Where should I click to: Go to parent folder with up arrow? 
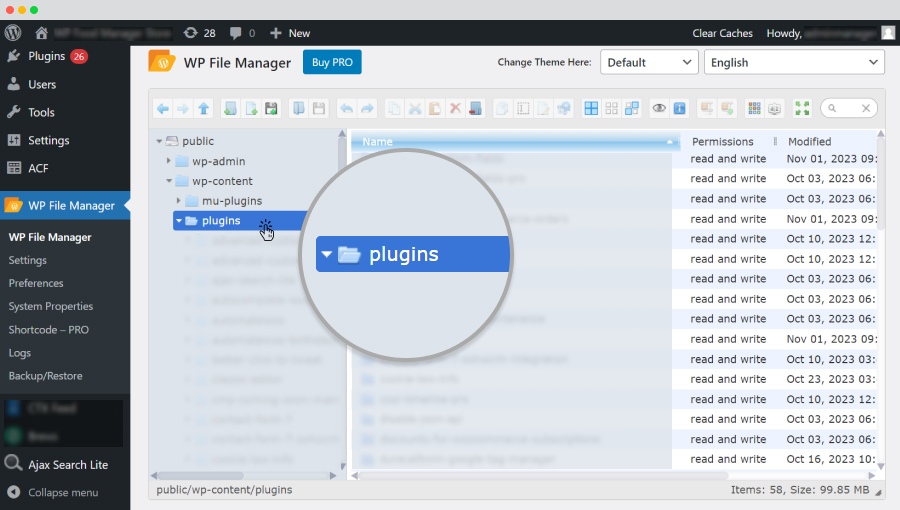point(204,108)
